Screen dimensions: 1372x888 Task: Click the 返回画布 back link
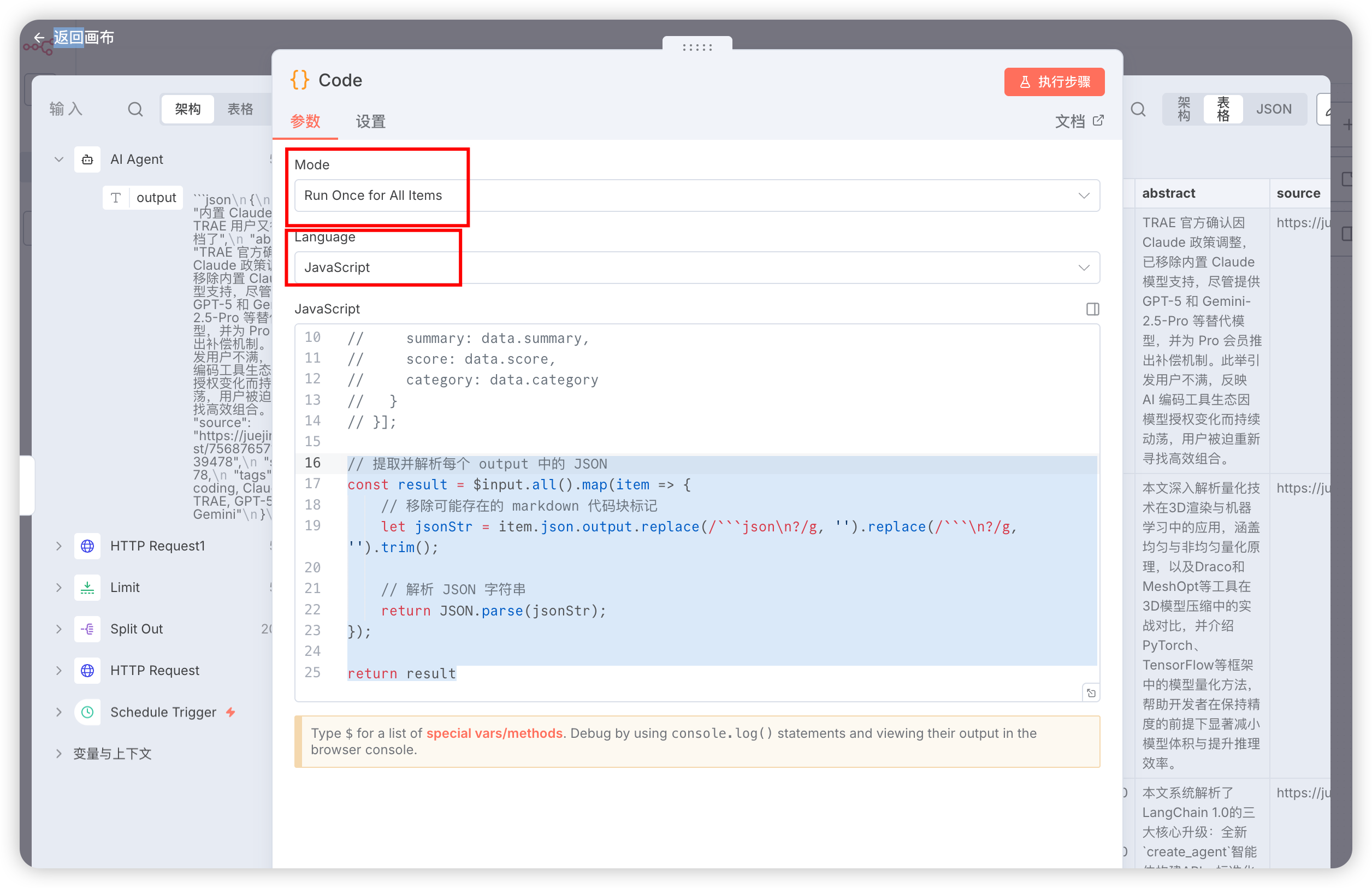[x=84, y=38]
